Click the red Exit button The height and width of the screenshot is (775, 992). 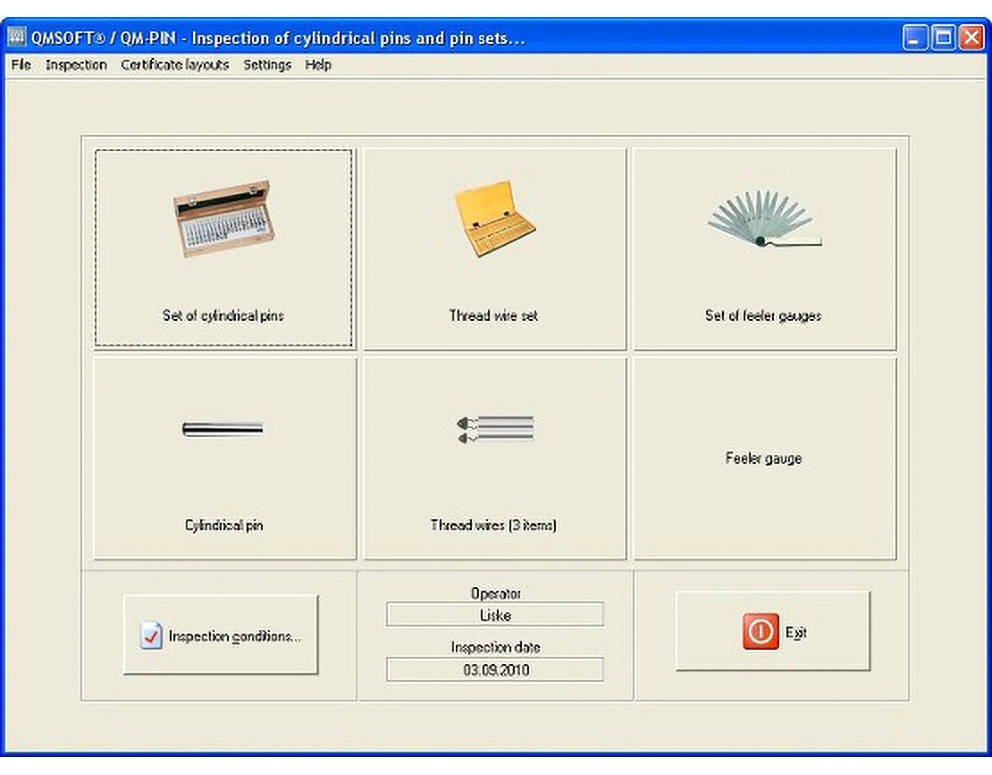coord(772,631)
